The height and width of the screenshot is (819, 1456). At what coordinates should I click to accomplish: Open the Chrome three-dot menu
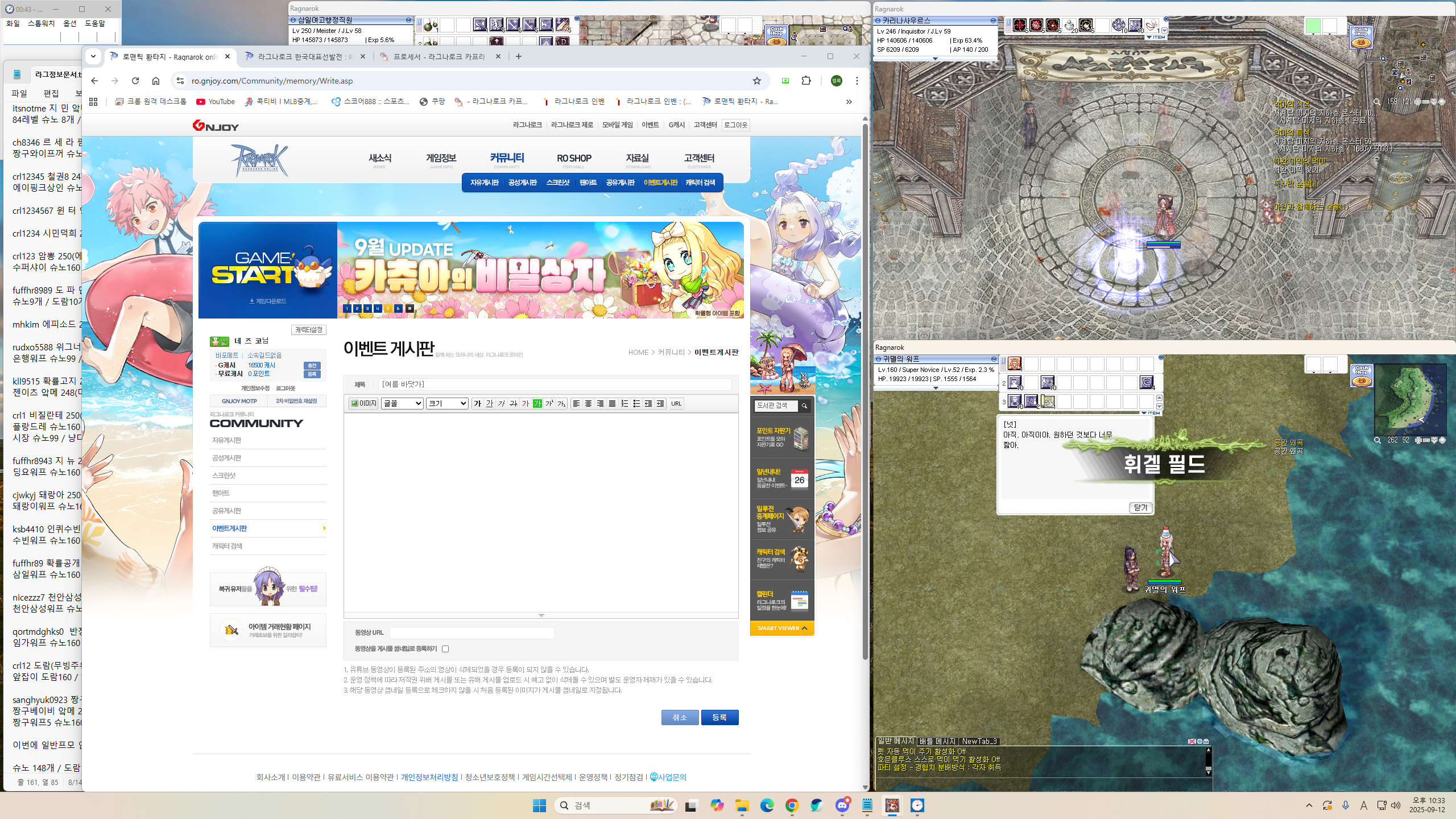[857, 81]
